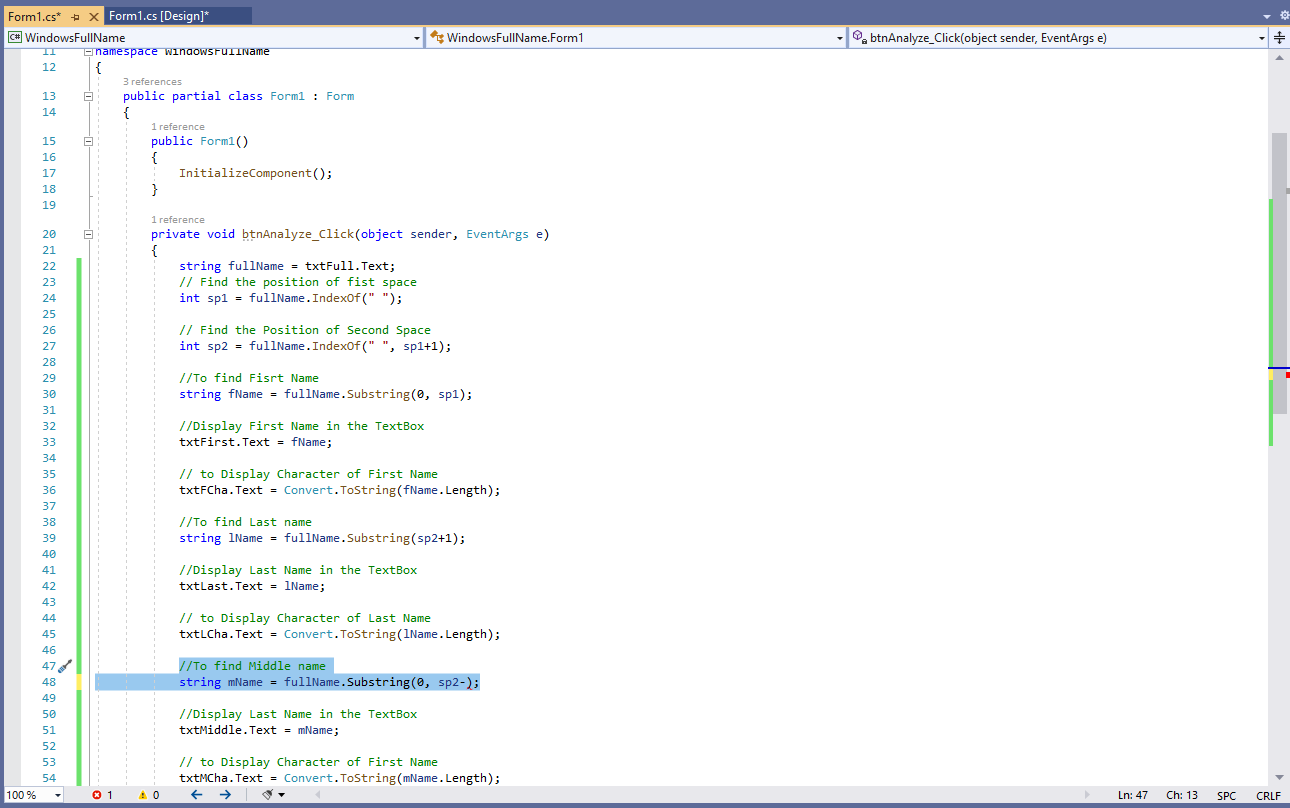Click the 'txtMCha.Text' assignment line
Screen dimensions: 1290x808
tap(340, 778)
